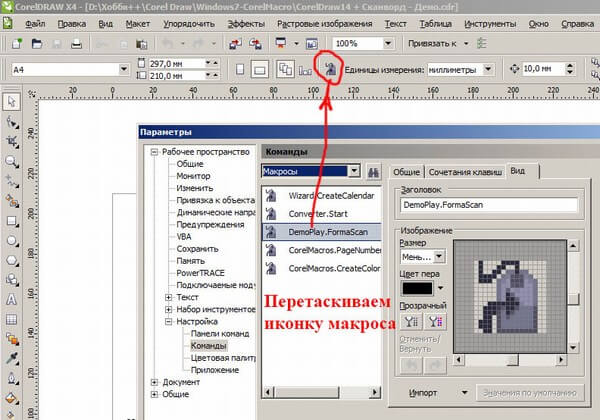Screen dimensions: 600x420
Task: Open the Инструменты menu
Action: point(490,24)
